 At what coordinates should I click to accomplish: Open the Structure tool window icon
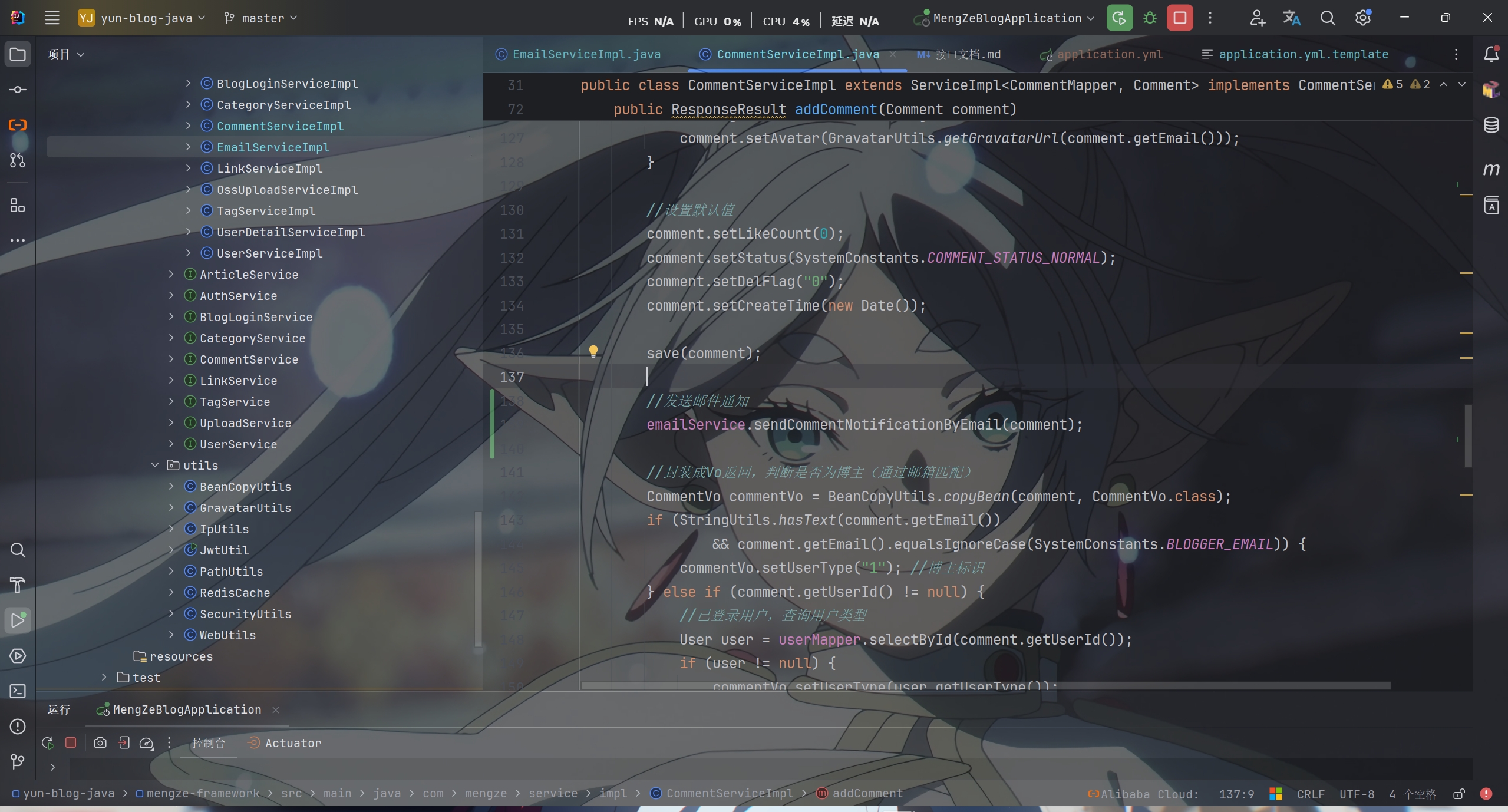pos(18,206)
